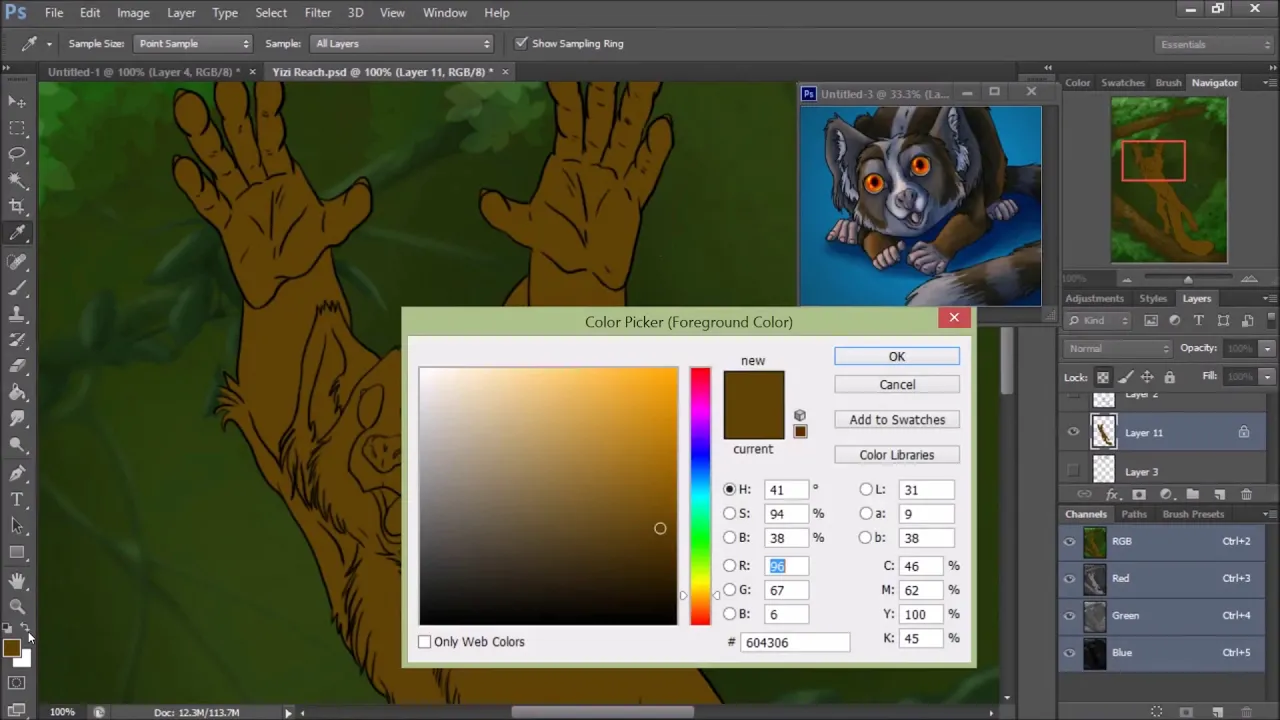Select the Rectangular Marquee tool
Viewport: 1280px width, 720px height.
tap(17, 128)
